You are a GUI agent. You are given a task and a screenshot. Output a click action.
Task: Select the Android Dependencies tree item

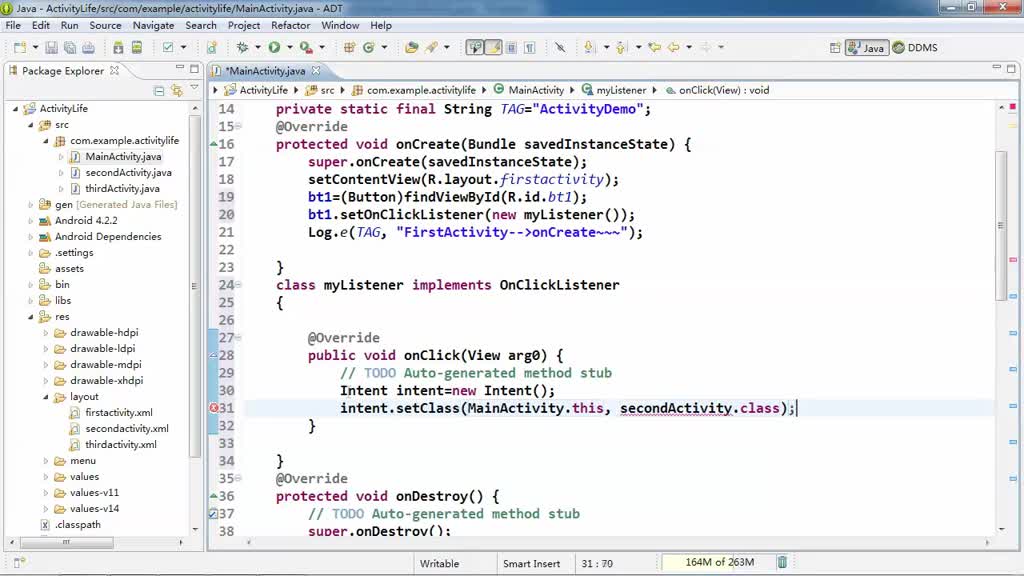(108, 236)
